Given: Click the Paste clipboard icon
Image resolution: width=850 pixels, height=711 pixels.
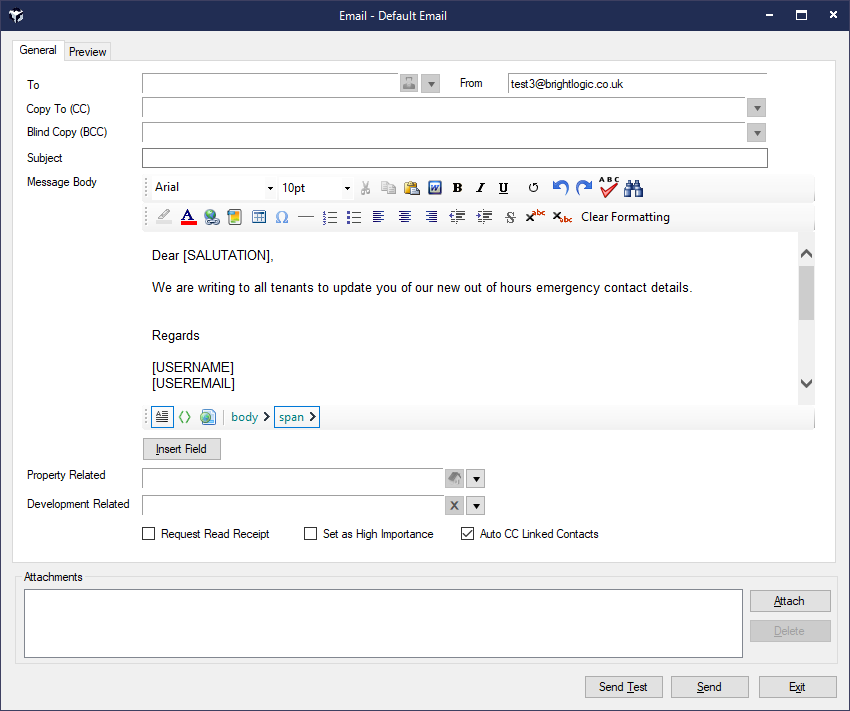Looking at the screenshot, I should (x=412, y=188).
